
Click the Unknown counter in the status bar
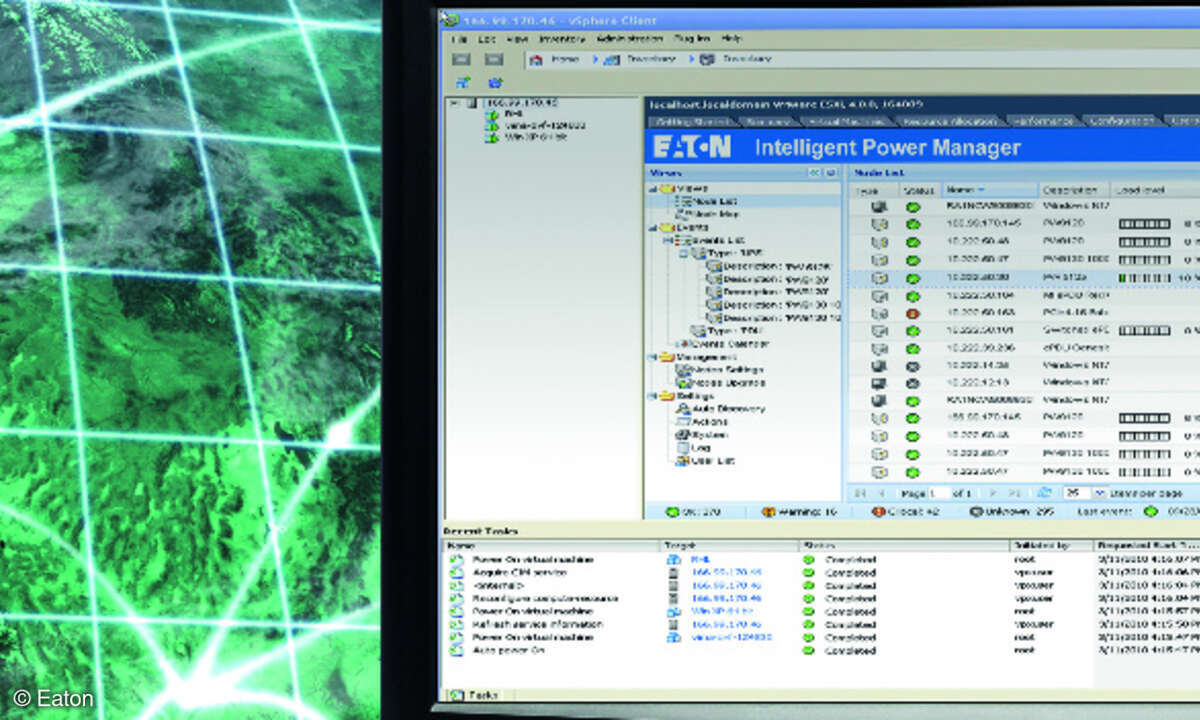point(1011,511)
